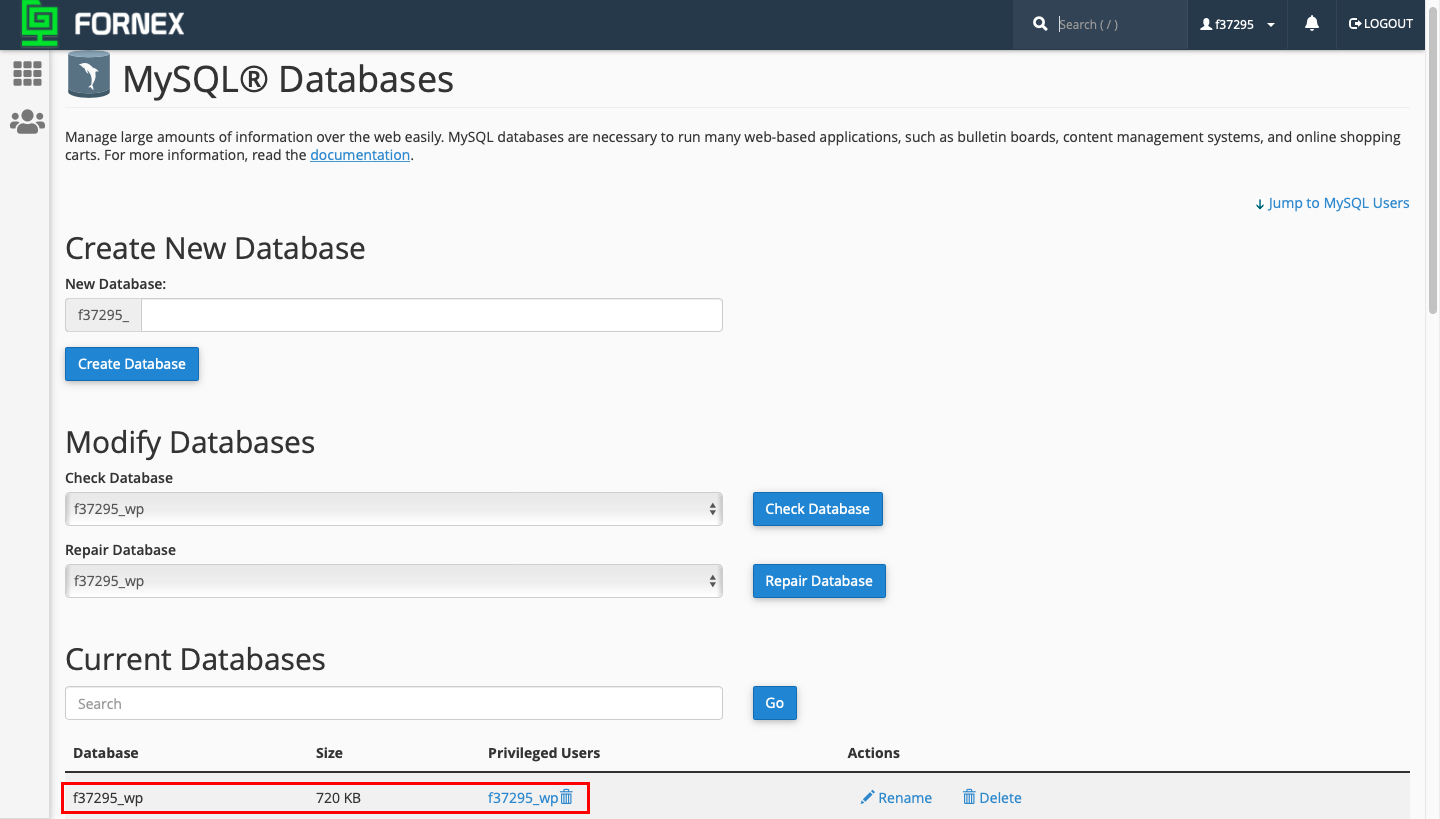This screenshot has width=1440, height=819.
Task: Click the MySQL® Databases page heading
Action: point(288,79)
